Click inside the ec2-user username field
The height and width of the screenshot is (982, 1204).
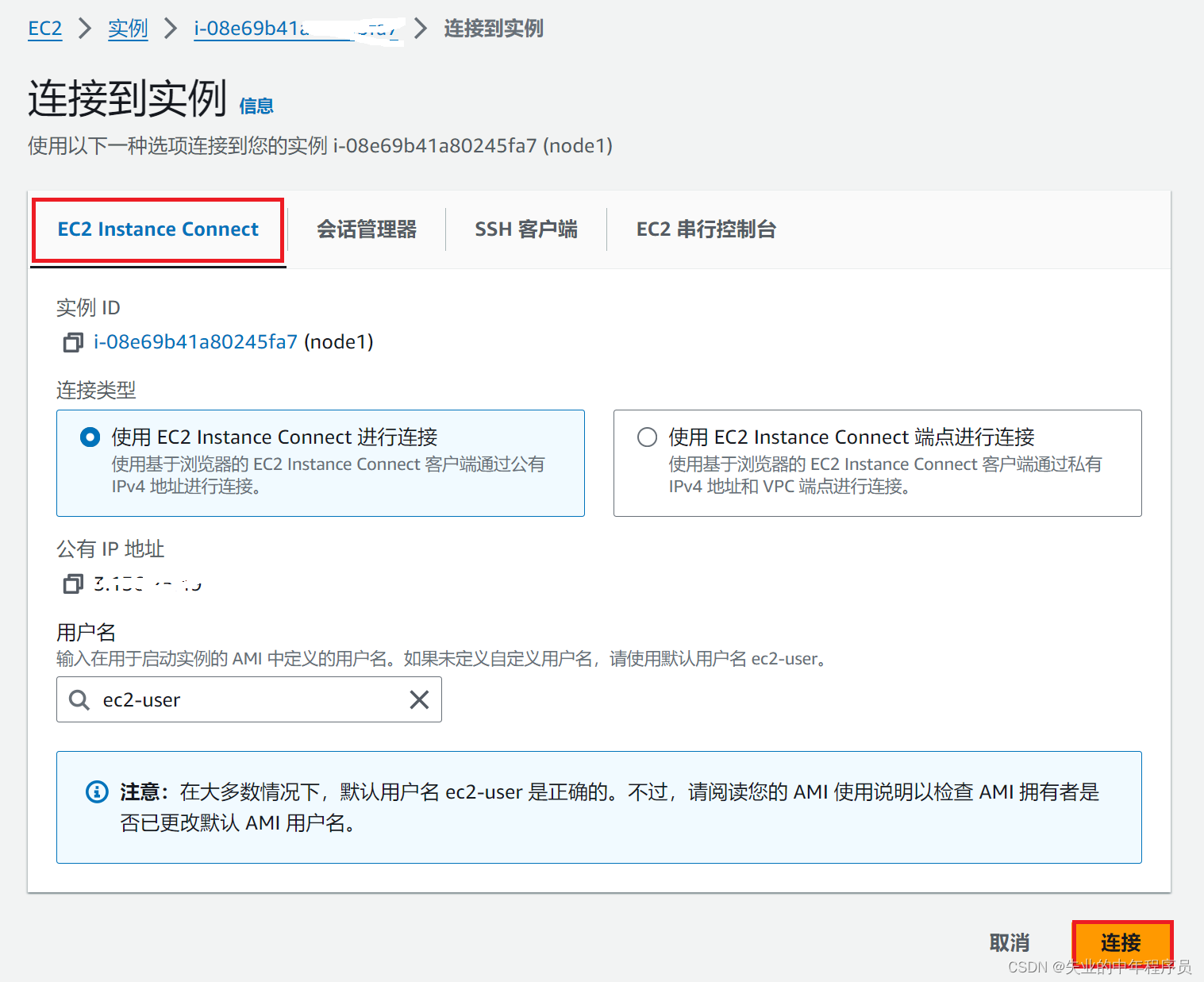pyautogui.click(x=238, y=699)
